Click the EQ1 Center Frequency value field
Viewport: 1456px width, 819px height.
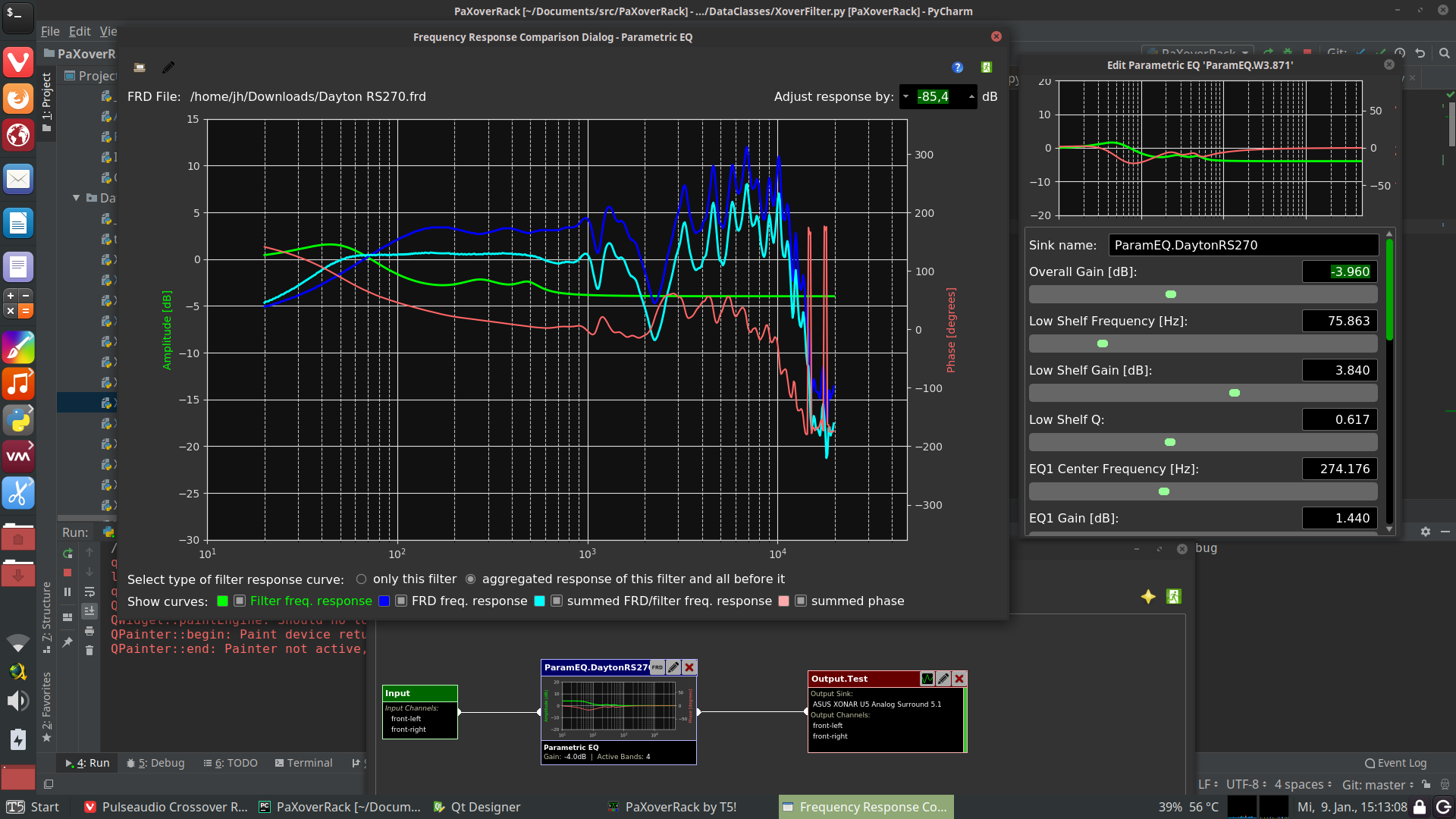tap(1340, 469)
